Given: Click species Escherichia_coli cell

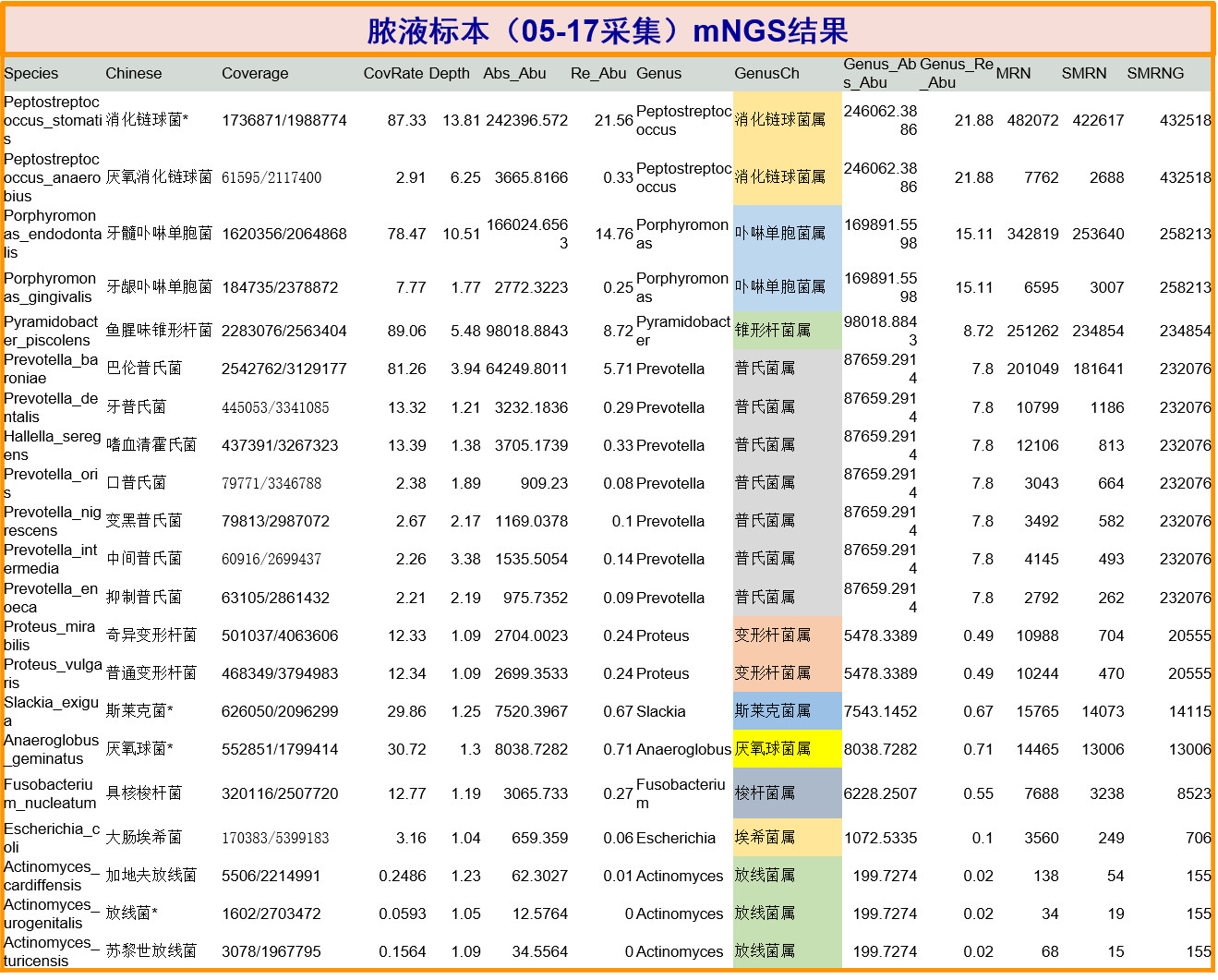Looking at the screenshot, I should [52, 838].
